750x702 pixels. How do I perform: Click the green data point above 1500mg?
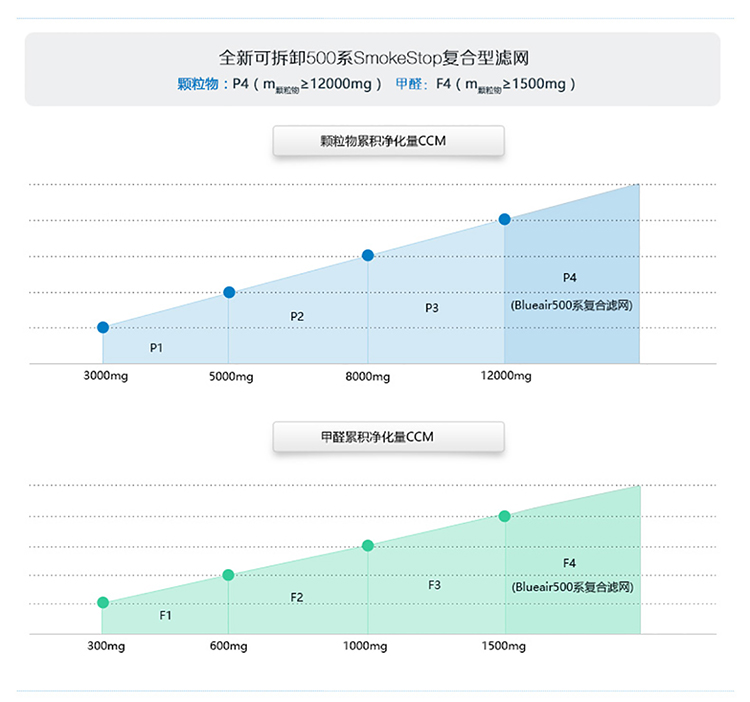click(505, 516)
